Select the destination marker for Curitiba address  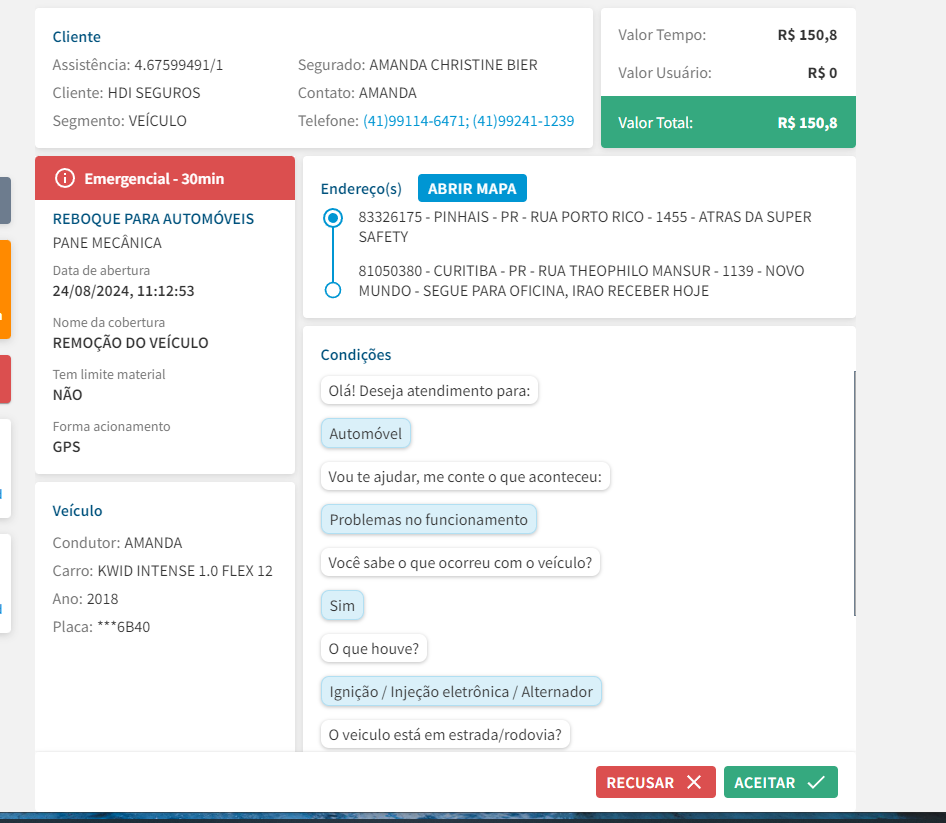click(332, 290)
